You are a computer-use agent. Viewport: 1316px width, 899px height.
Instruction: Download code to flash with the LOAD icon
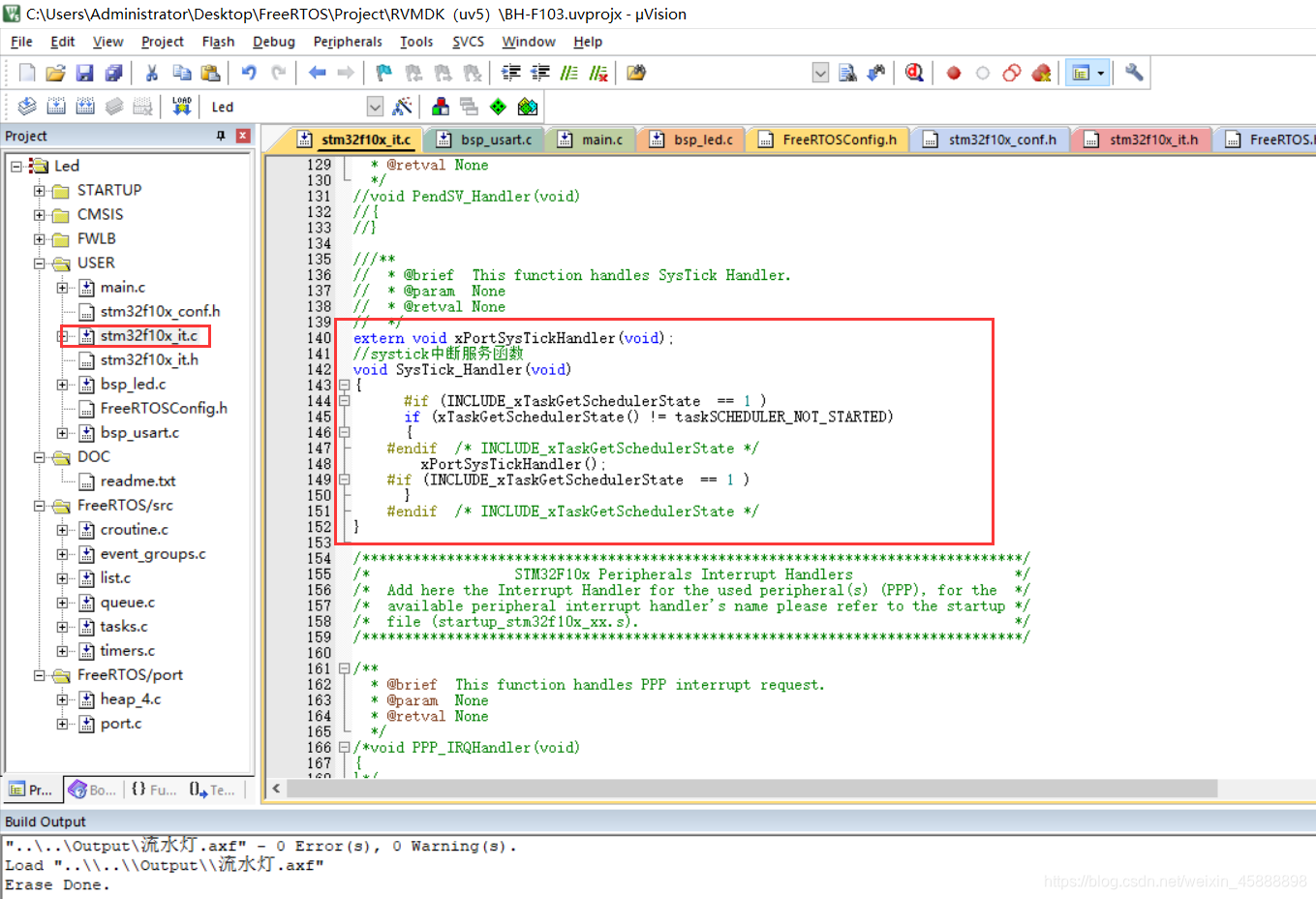[x=181, y=106]
